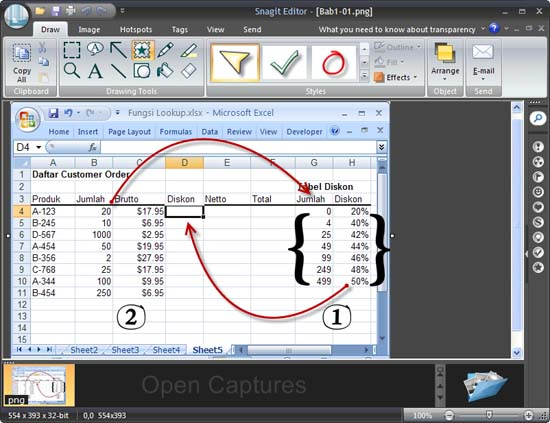Select the Shape tool
The height and width of the screenshot is (423, 550).
click(x=142, y=70)
